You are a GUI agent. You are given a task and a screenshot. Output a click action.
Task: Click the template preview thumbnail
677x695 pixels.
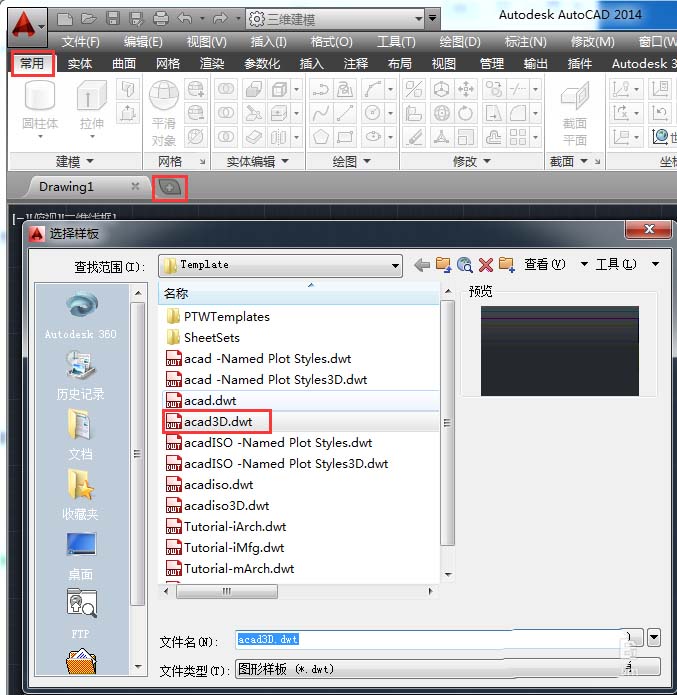[560, 350]
